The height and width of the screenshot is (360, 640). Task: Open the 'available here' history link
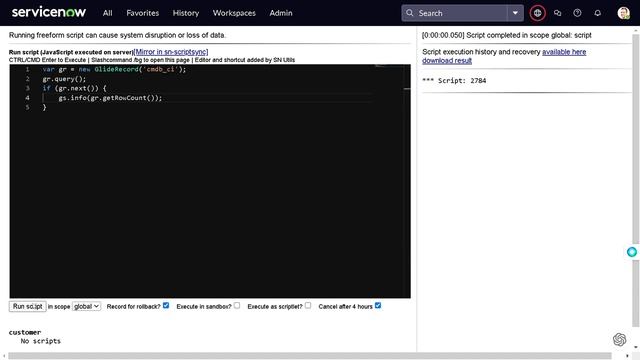click(x=564, y=52)
